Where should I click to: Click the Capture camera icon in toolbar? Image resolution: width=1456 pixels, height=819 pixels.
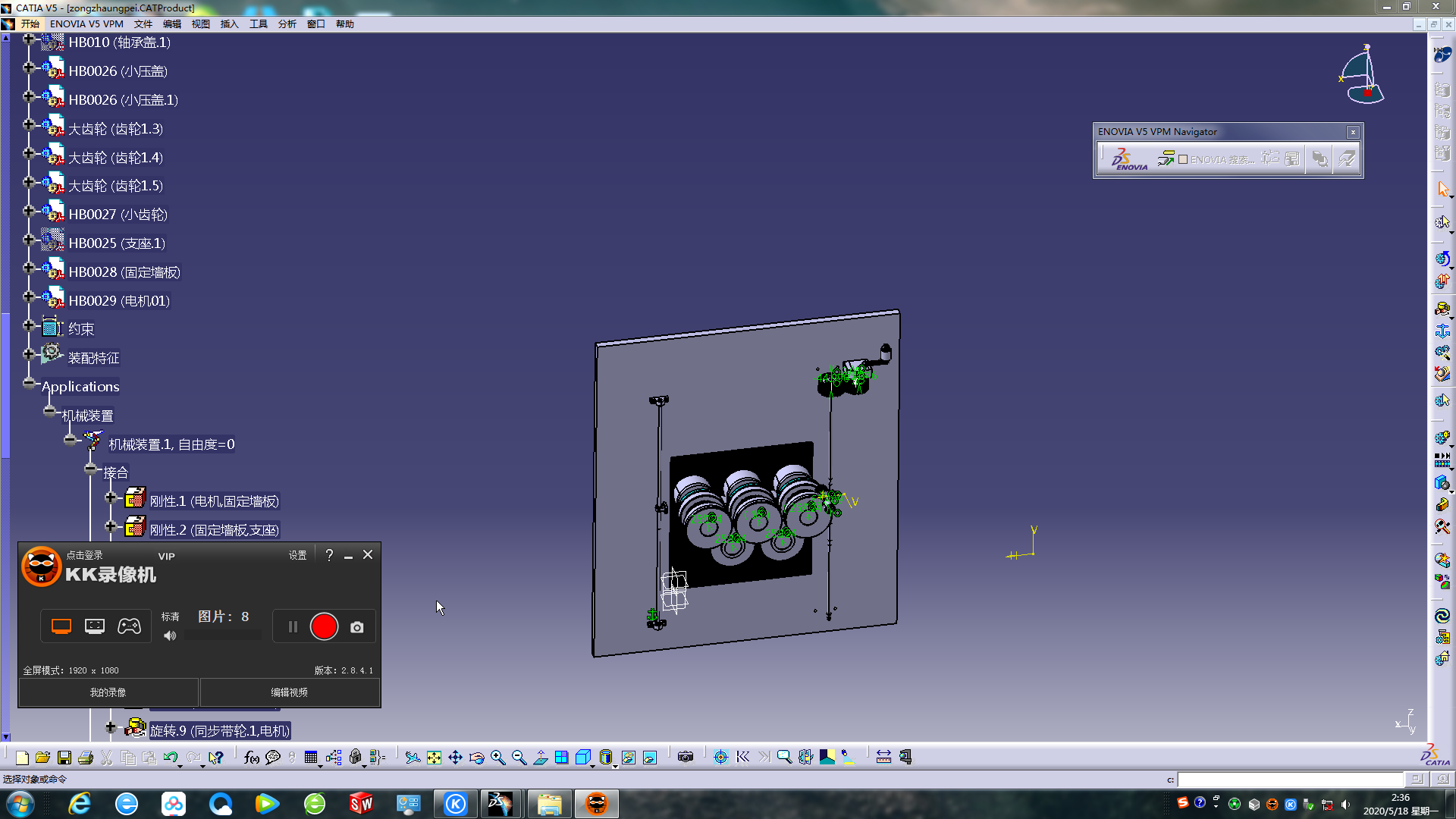point(686,757)
